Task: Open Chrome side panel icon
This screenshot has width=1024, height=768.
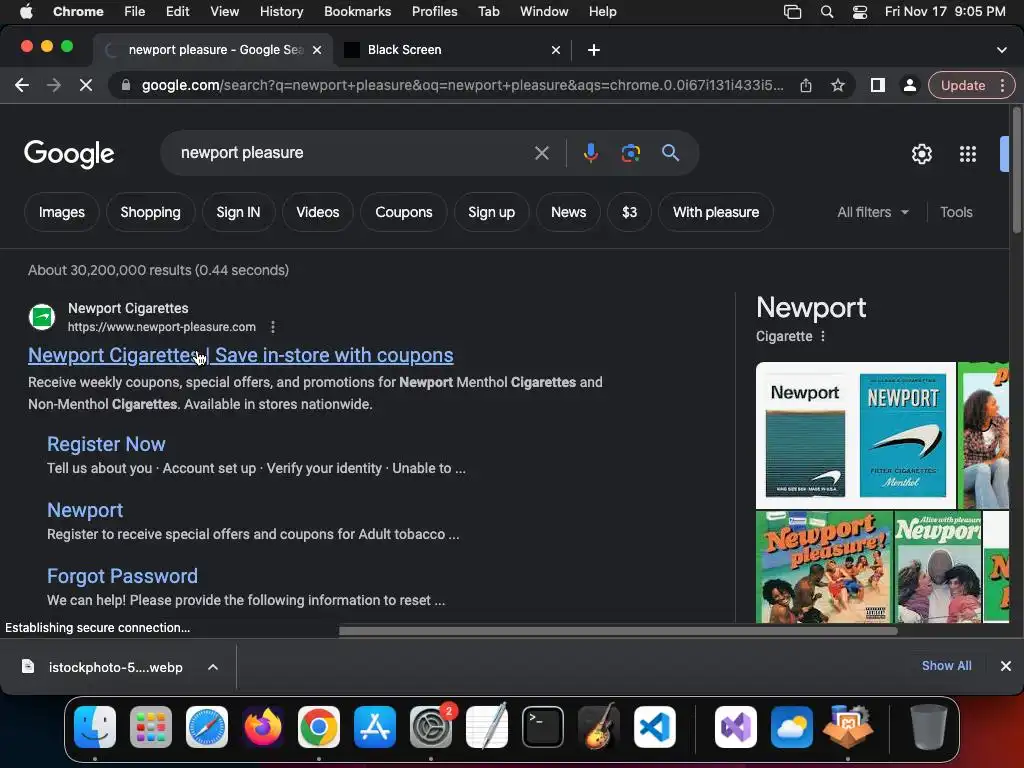Action: 878,85
